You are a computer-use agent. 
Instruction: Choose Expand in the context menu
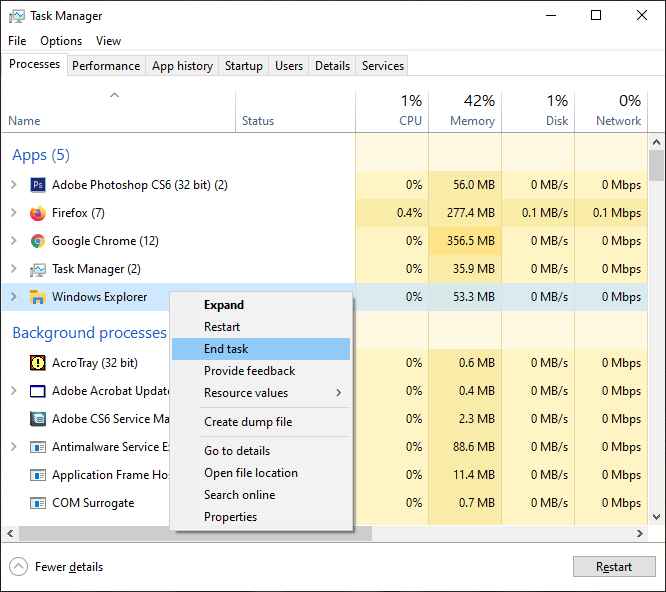pos(261,305)
